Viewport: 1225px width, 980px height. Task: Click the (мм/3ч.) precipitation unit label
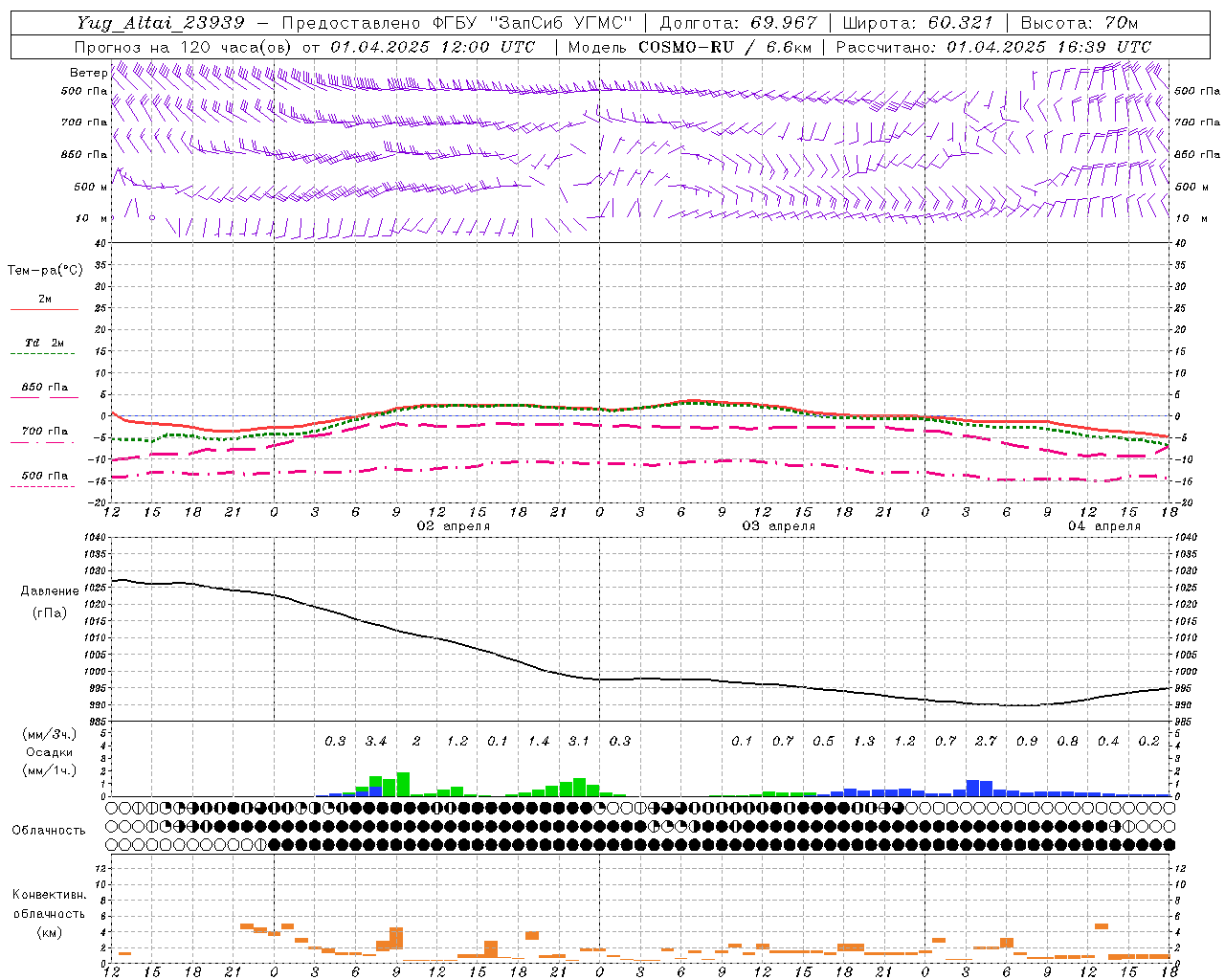click(51, 734)
